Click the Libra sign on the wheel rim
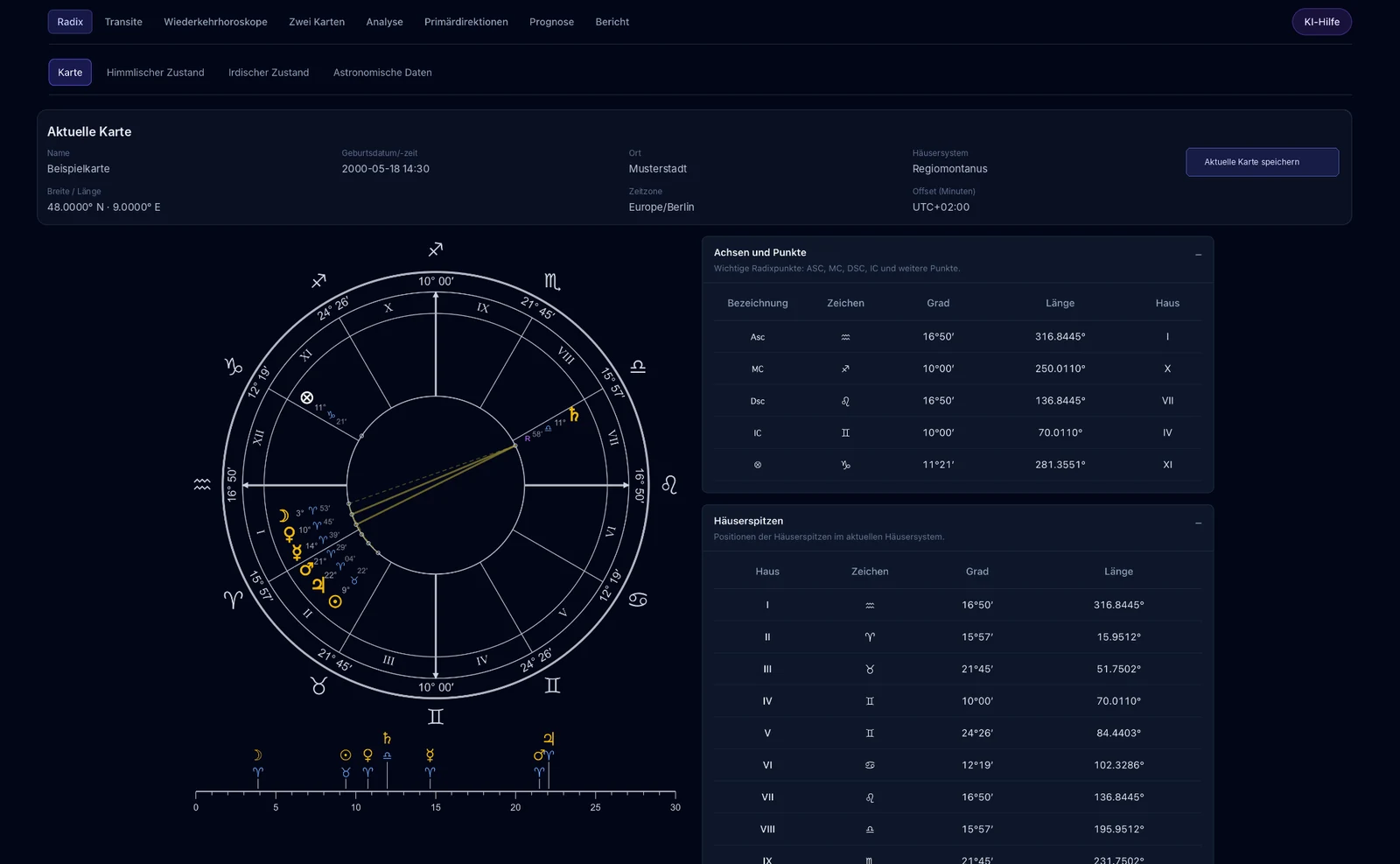Image resolution: width=1400 pixels, height=864 pixels. point(638,366)
